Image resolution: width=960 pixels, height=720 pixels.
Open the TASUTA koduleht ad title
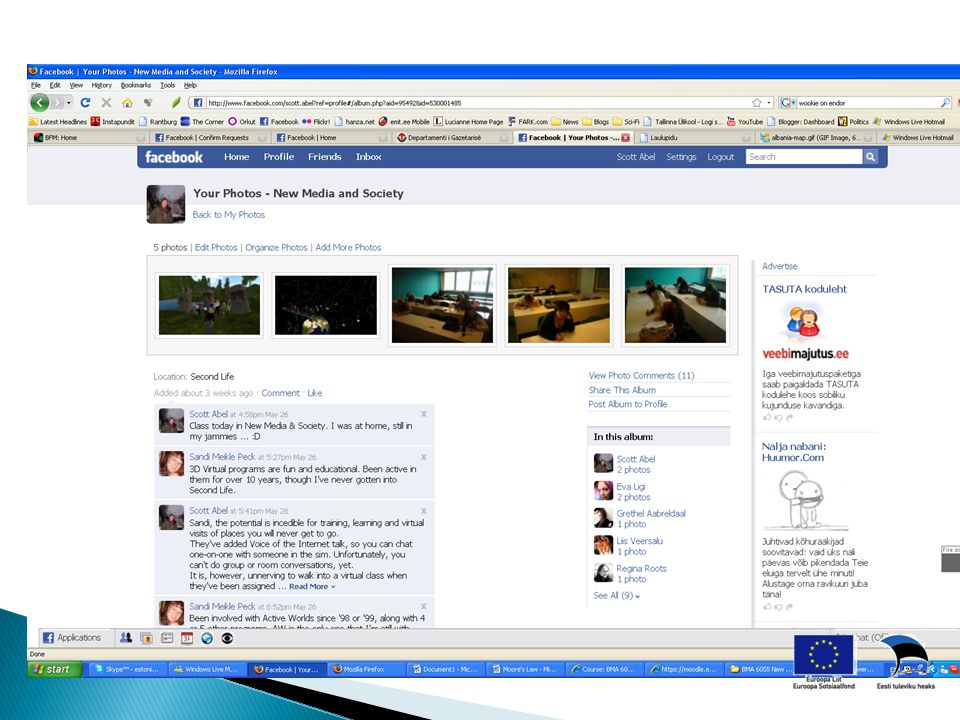pos(804,289)
